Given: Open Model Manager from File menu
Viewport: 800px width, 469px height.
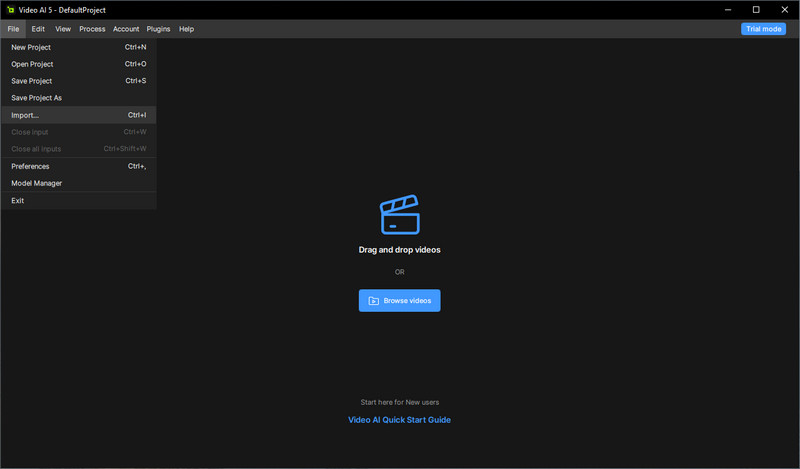Looking at the screenshot, I should (79, 183).
